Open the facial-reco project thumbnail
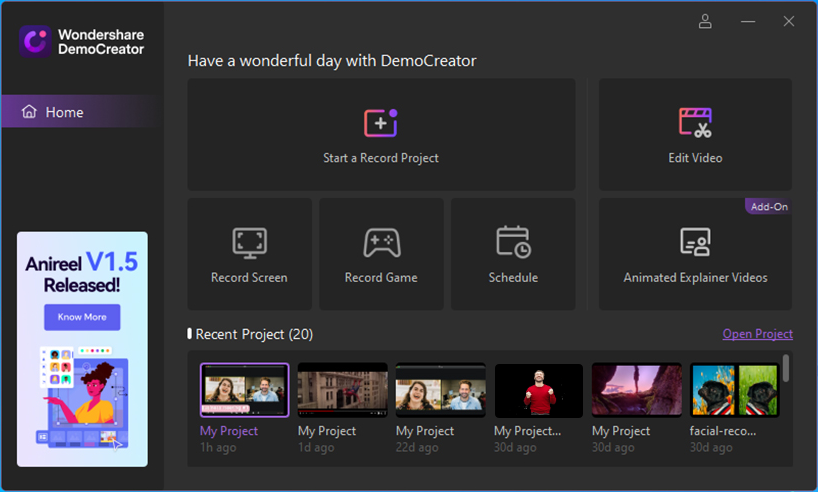 click(x=734, y=390)
